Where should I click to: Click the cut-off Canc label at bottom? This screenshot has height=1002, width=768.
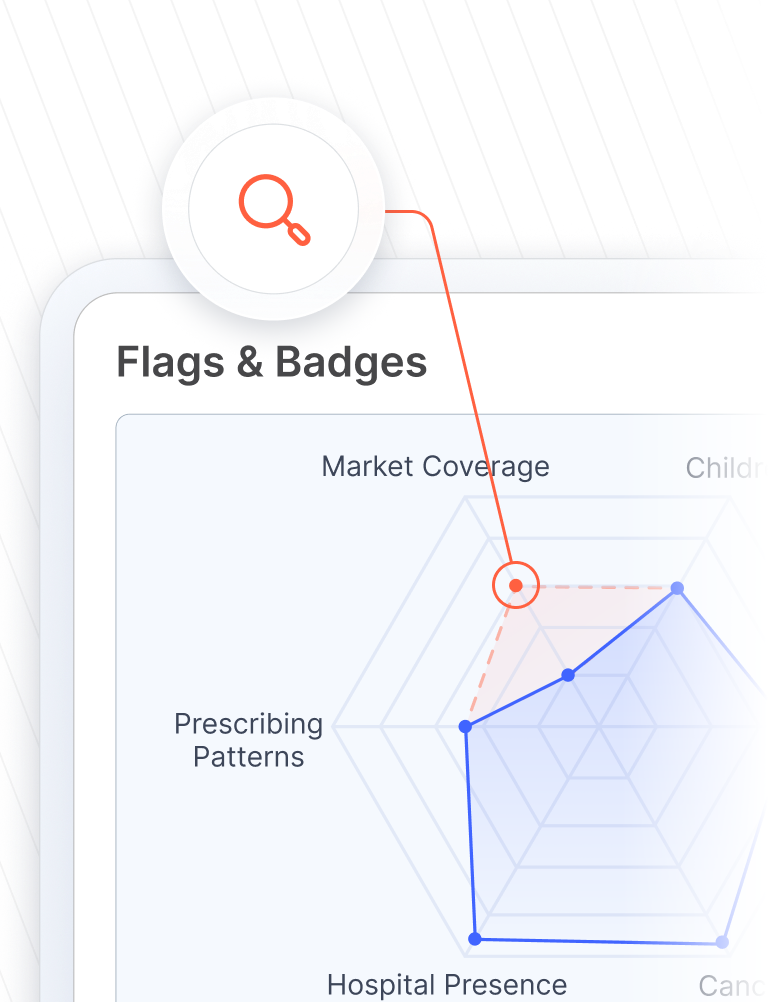tap(730, 986)
